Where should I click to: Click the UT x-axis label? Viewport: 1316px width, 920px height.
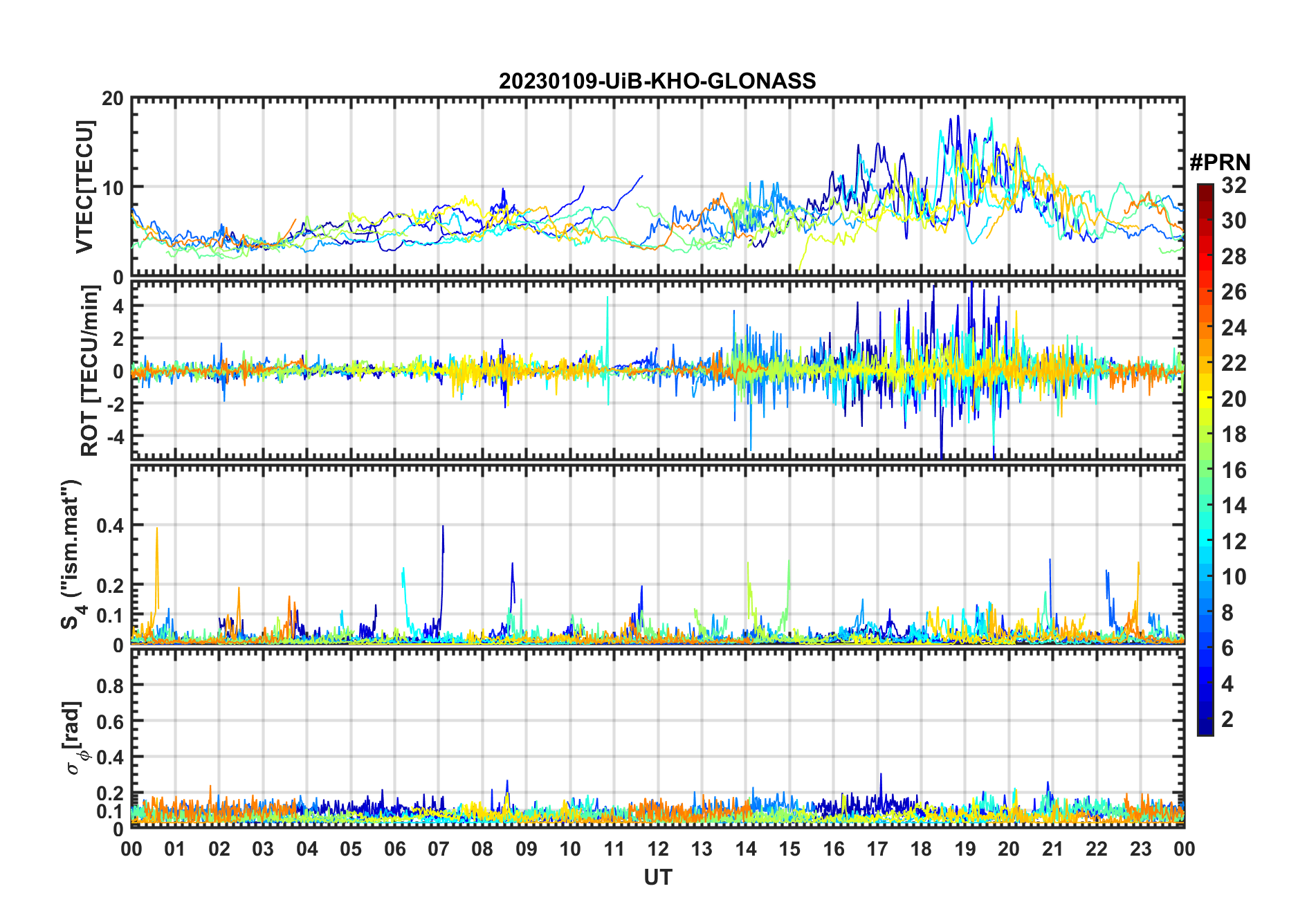tap(658, 878)
